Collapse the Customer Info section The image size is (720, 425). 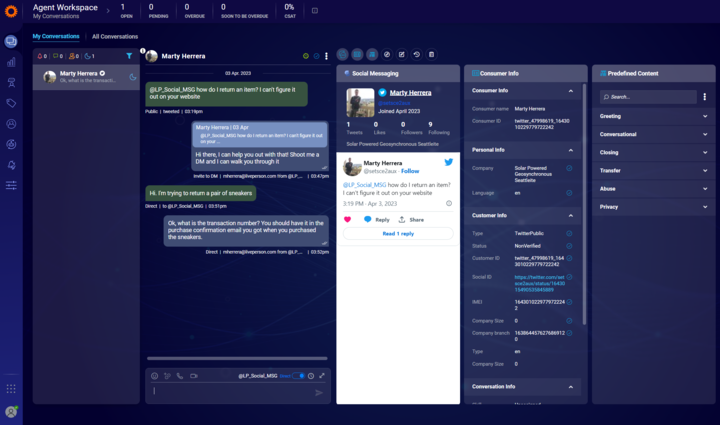click(x=570, y=216)
